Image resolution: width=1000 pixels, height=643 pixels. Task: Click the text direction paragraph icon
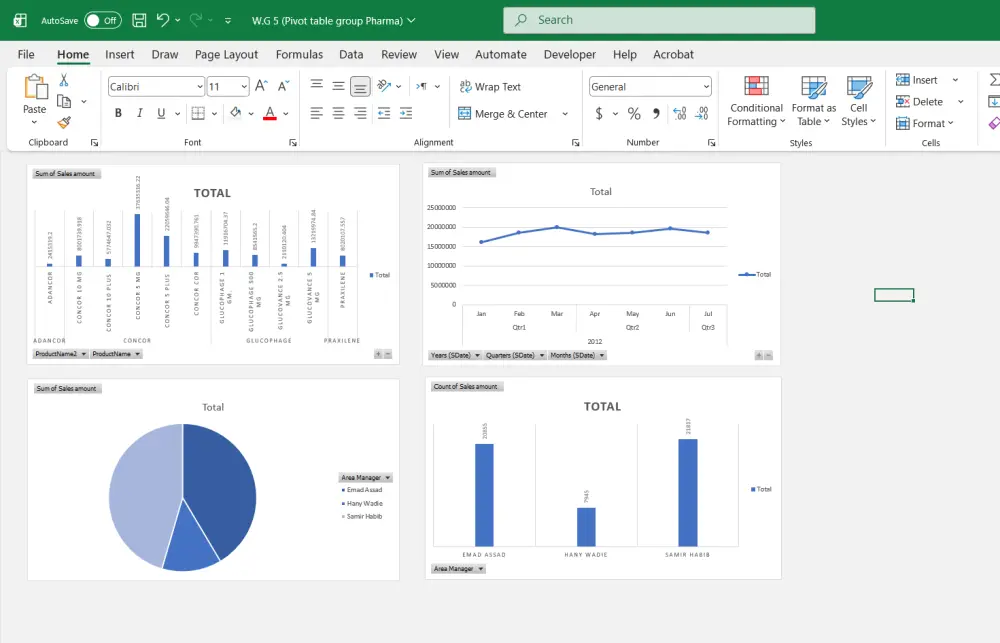422,86
